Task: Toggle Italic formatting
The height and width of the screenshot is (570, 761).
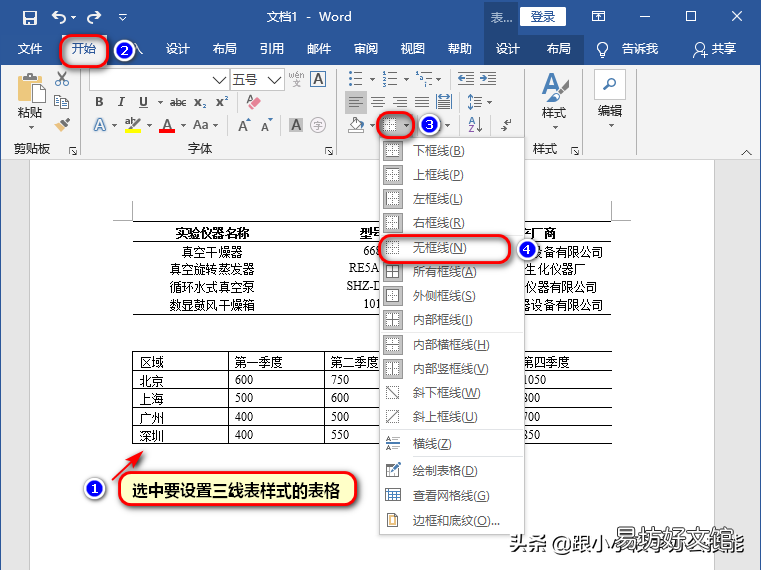Action: (121, 102)
